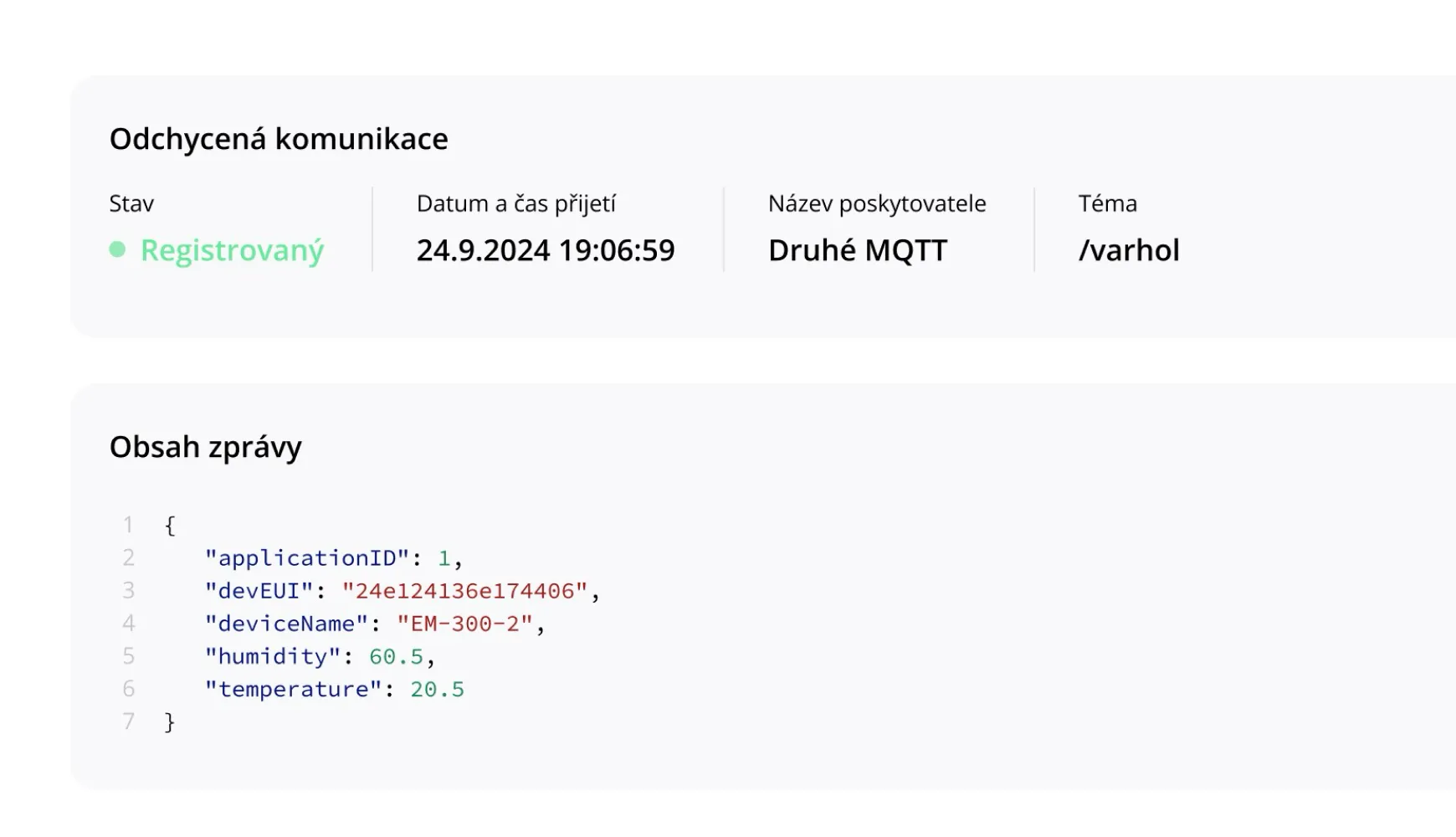1456x837 pixels.
Task: Click the Téma column label
Action: (x=1106, y=203)
